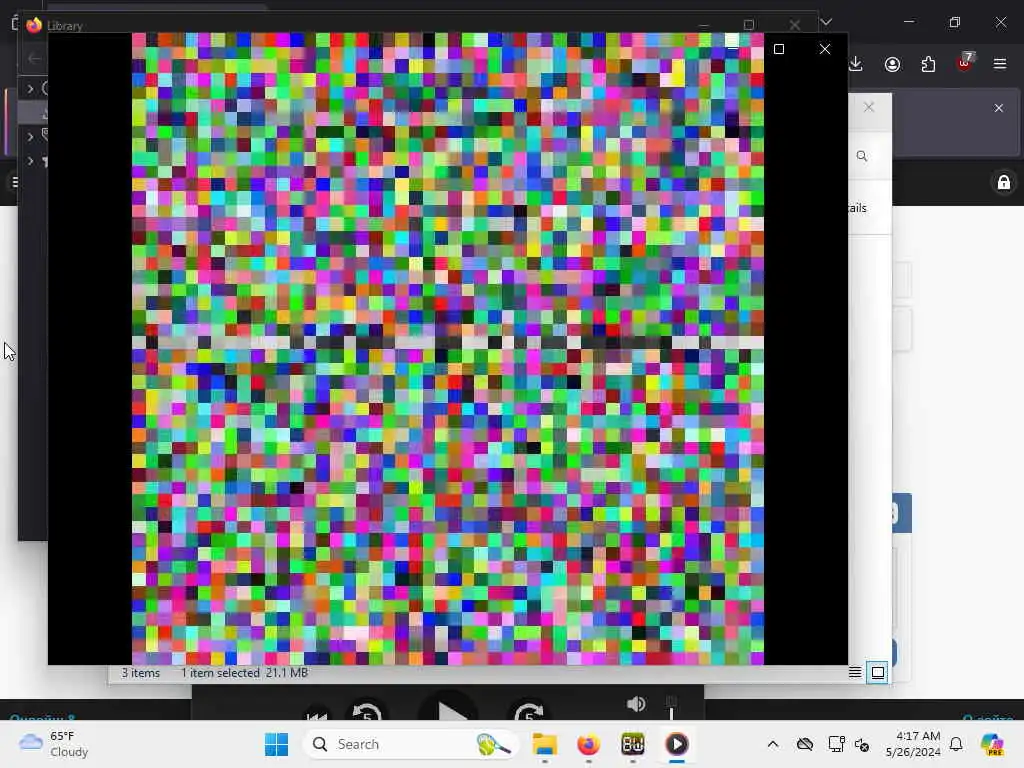The height and width of the screenshot is (768, 1024).
Task: Click the red uBlock extension icon
Action: pyautogui.click(x=965, y=63)
